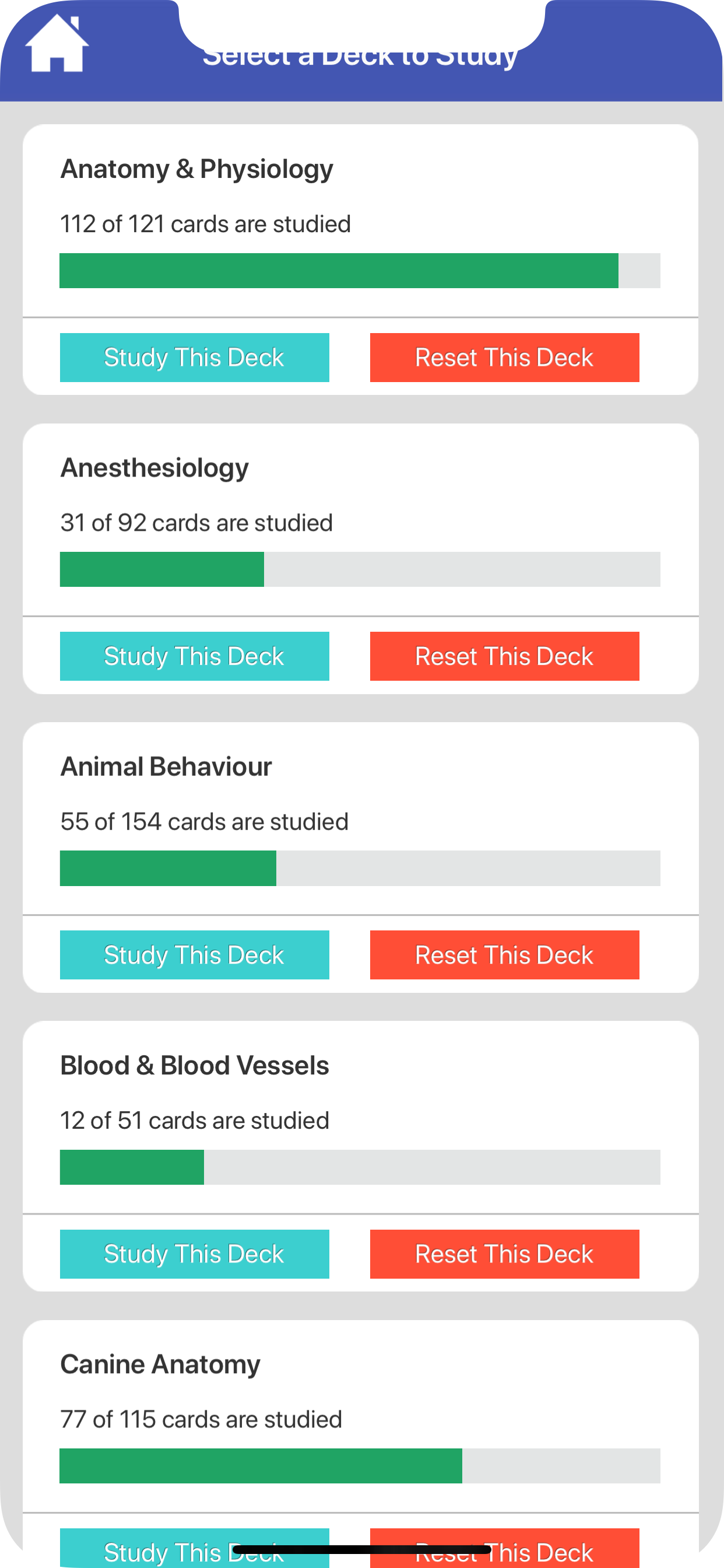Click the Anesthesiology progress bar
This screenshot has width=724, height=1568.
click(360, 569)
